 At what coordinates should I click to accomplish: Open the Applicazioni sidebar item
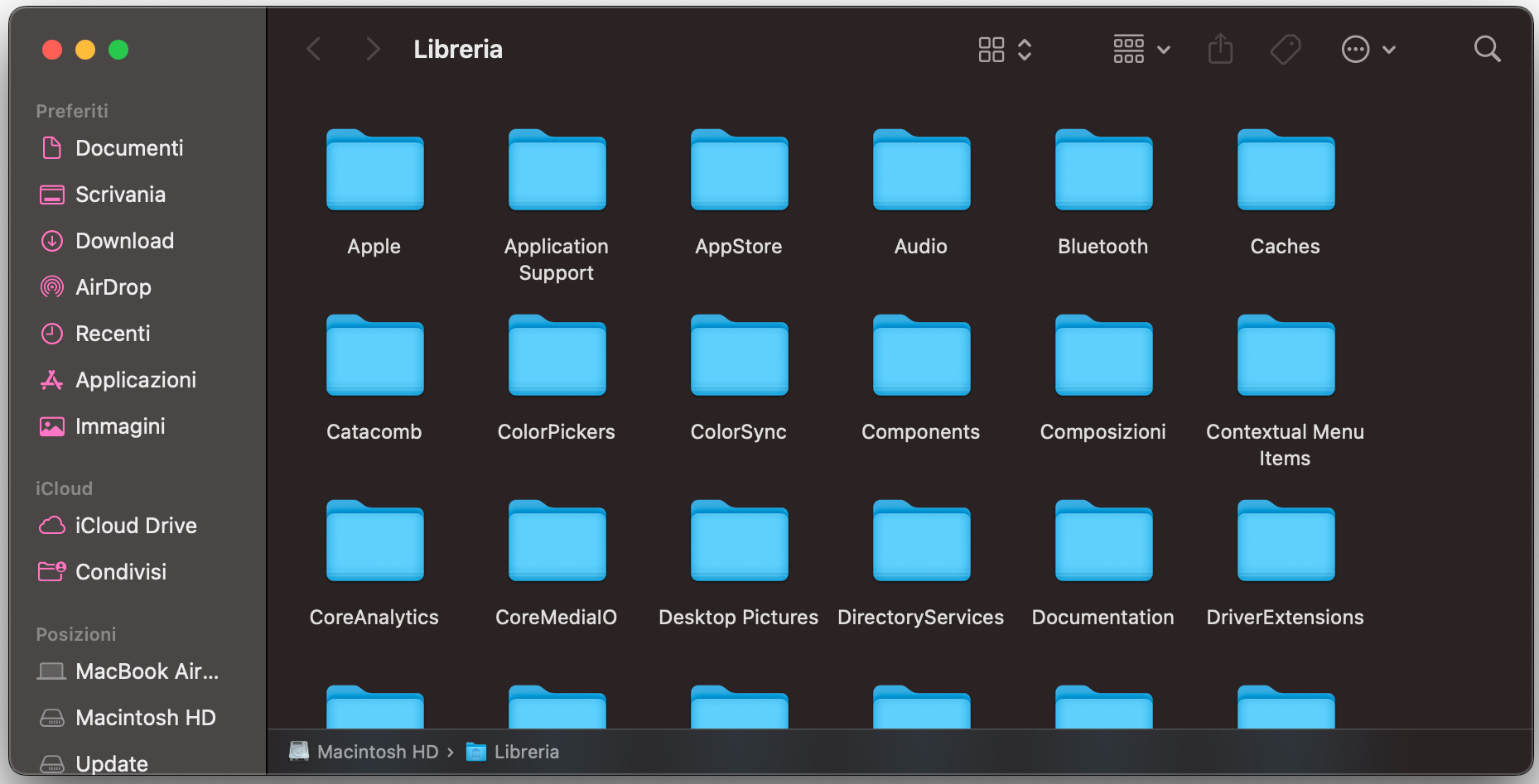point(136,379)
